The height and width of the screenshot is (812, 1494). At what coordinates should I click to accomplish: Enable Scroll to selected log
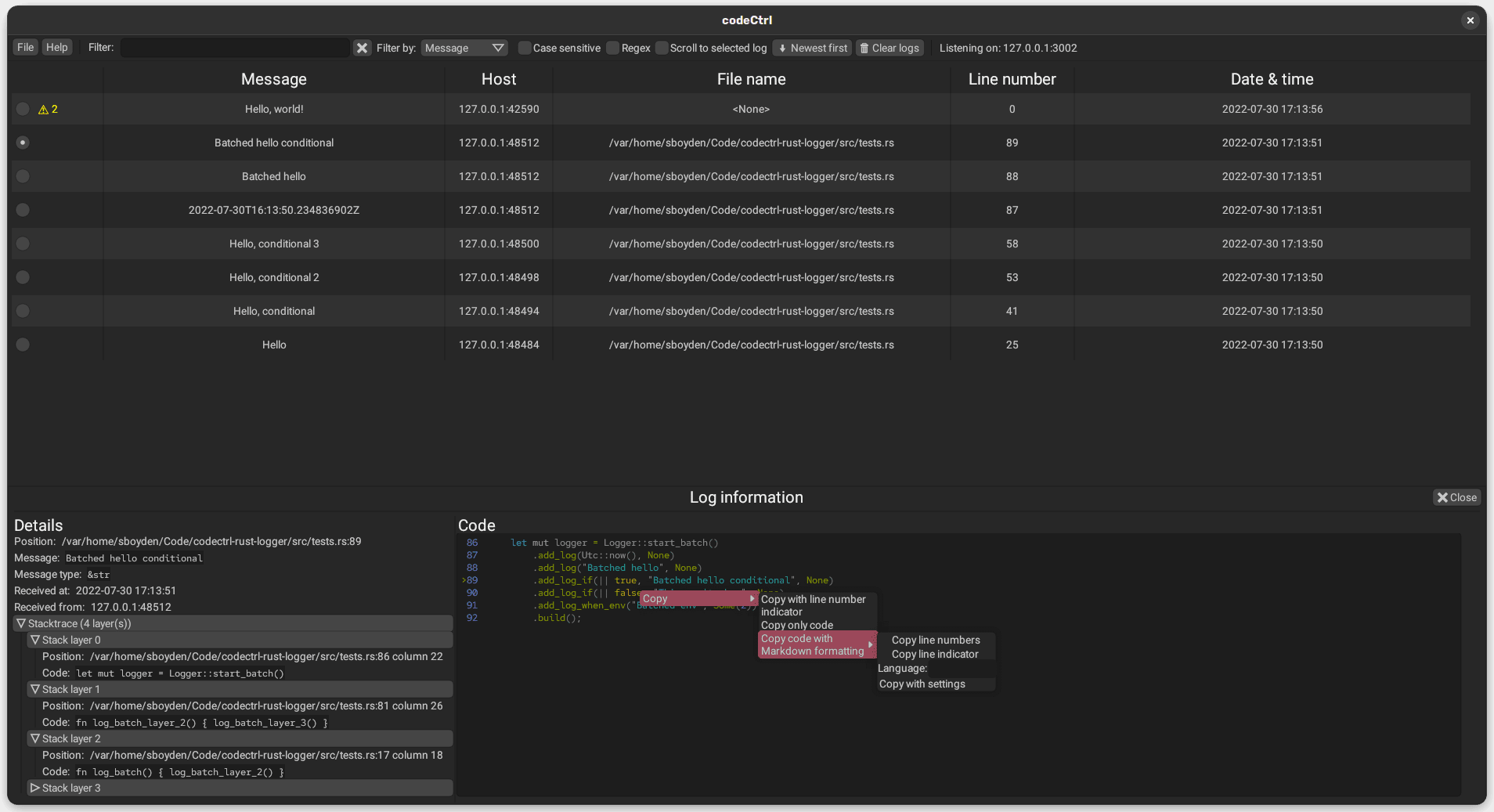tap(662, 48)
